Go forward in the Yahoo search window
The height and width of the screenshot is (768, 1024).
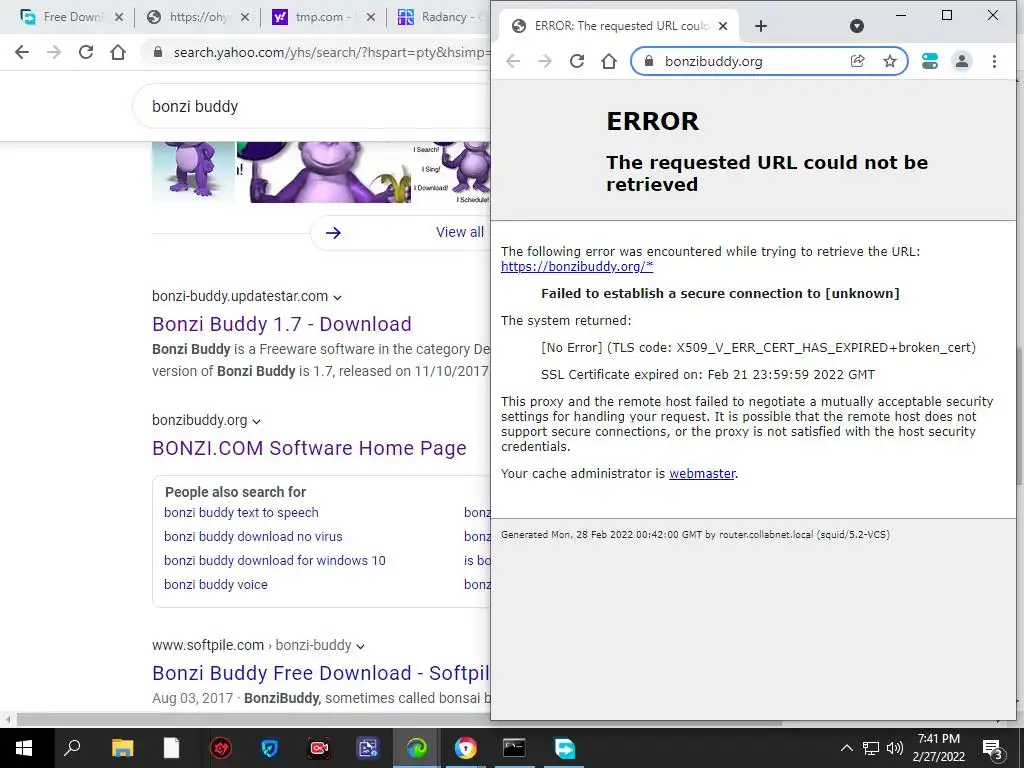pyautogui.click(x=54, y=52)
